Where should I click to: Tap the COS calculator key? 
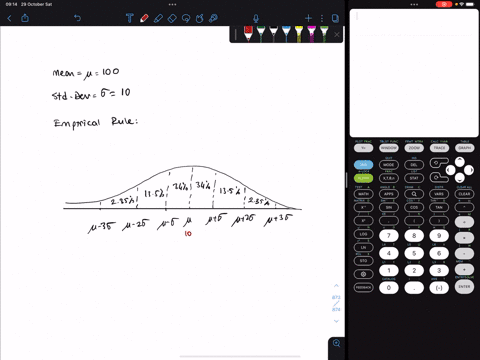click(414, 207)
